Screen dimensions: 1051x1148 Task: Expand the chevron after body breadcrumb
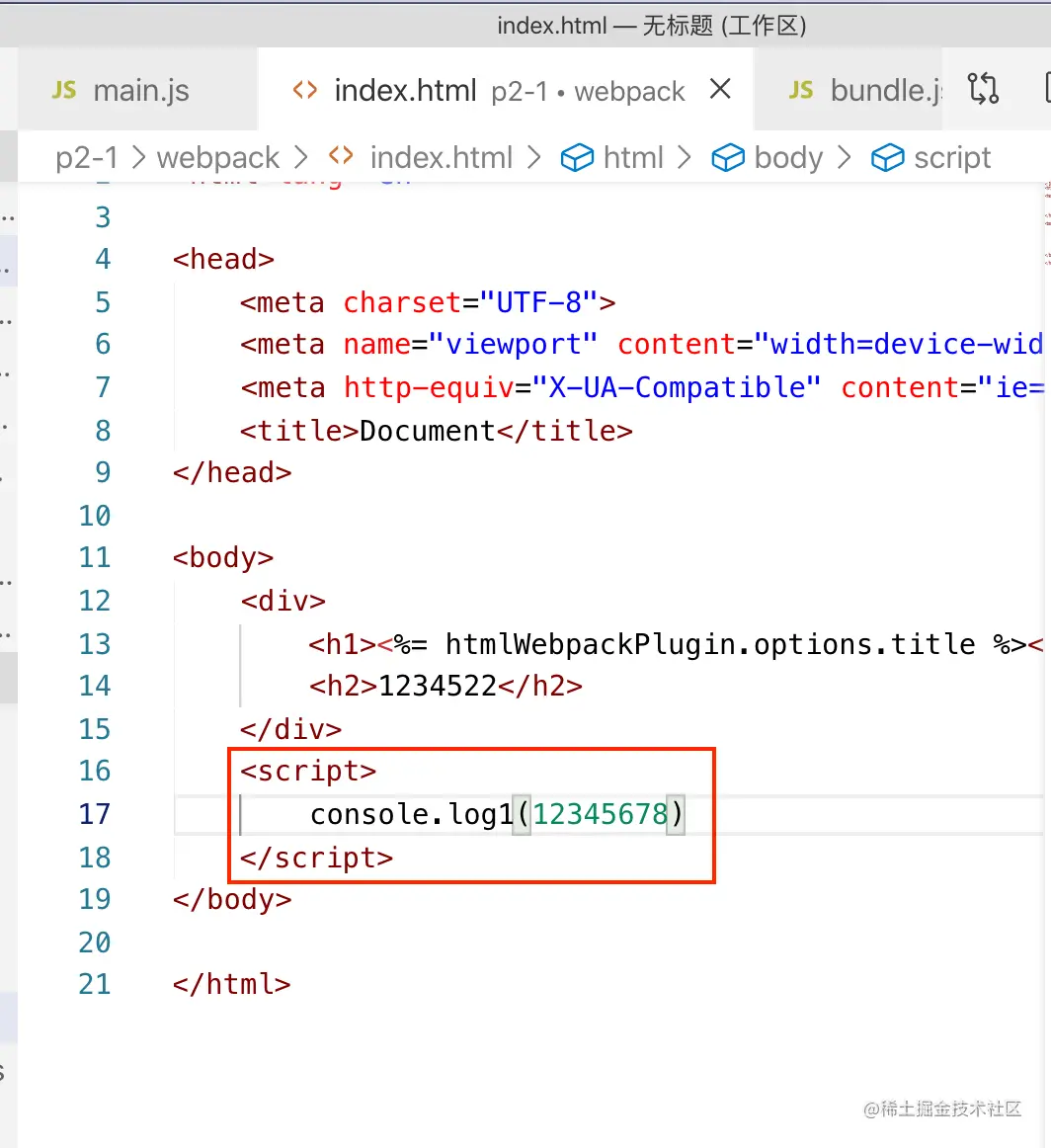point(844,157)
